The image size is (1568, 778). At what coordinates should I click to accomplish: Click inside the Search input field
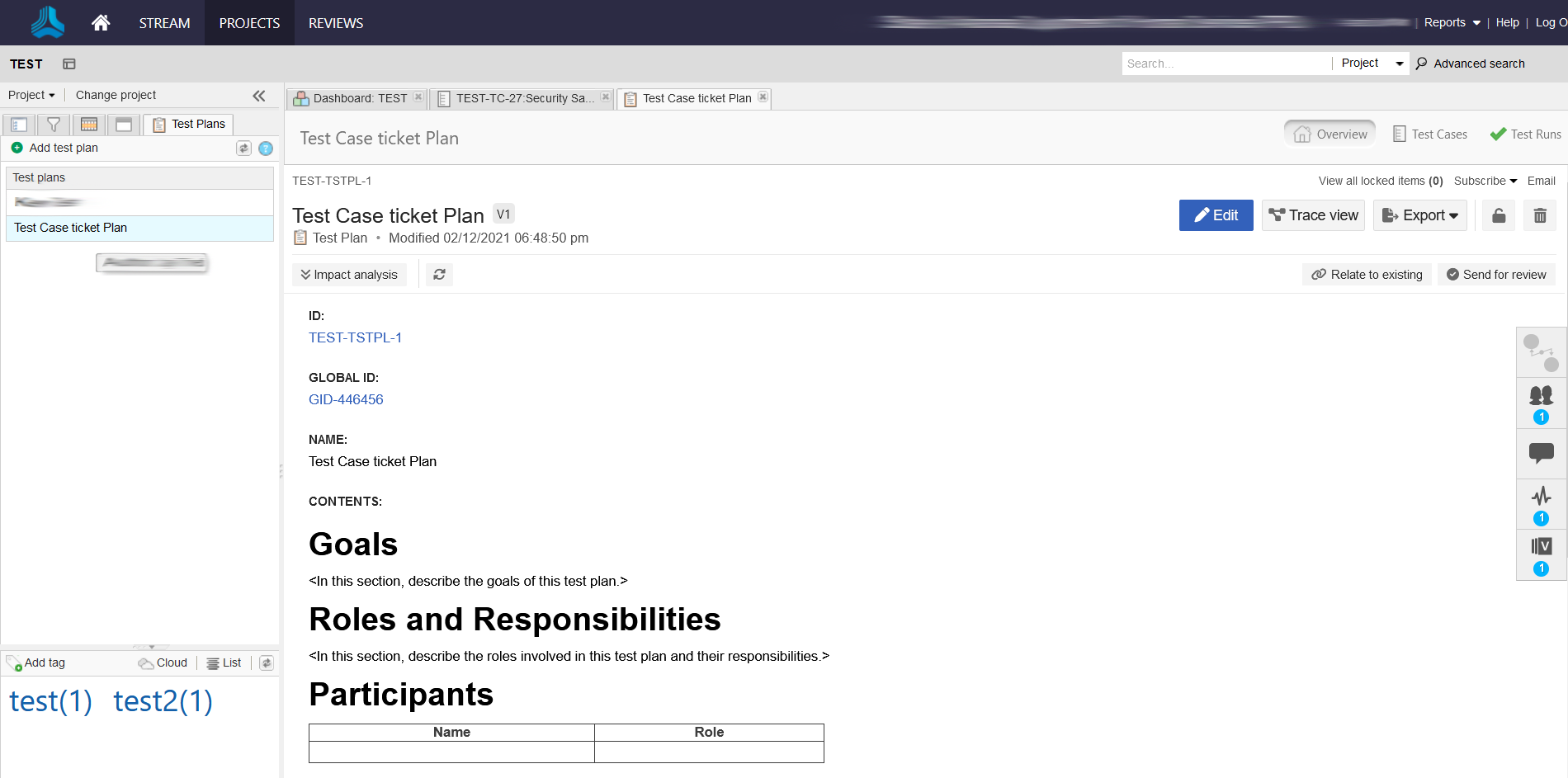pos(1226,64)
